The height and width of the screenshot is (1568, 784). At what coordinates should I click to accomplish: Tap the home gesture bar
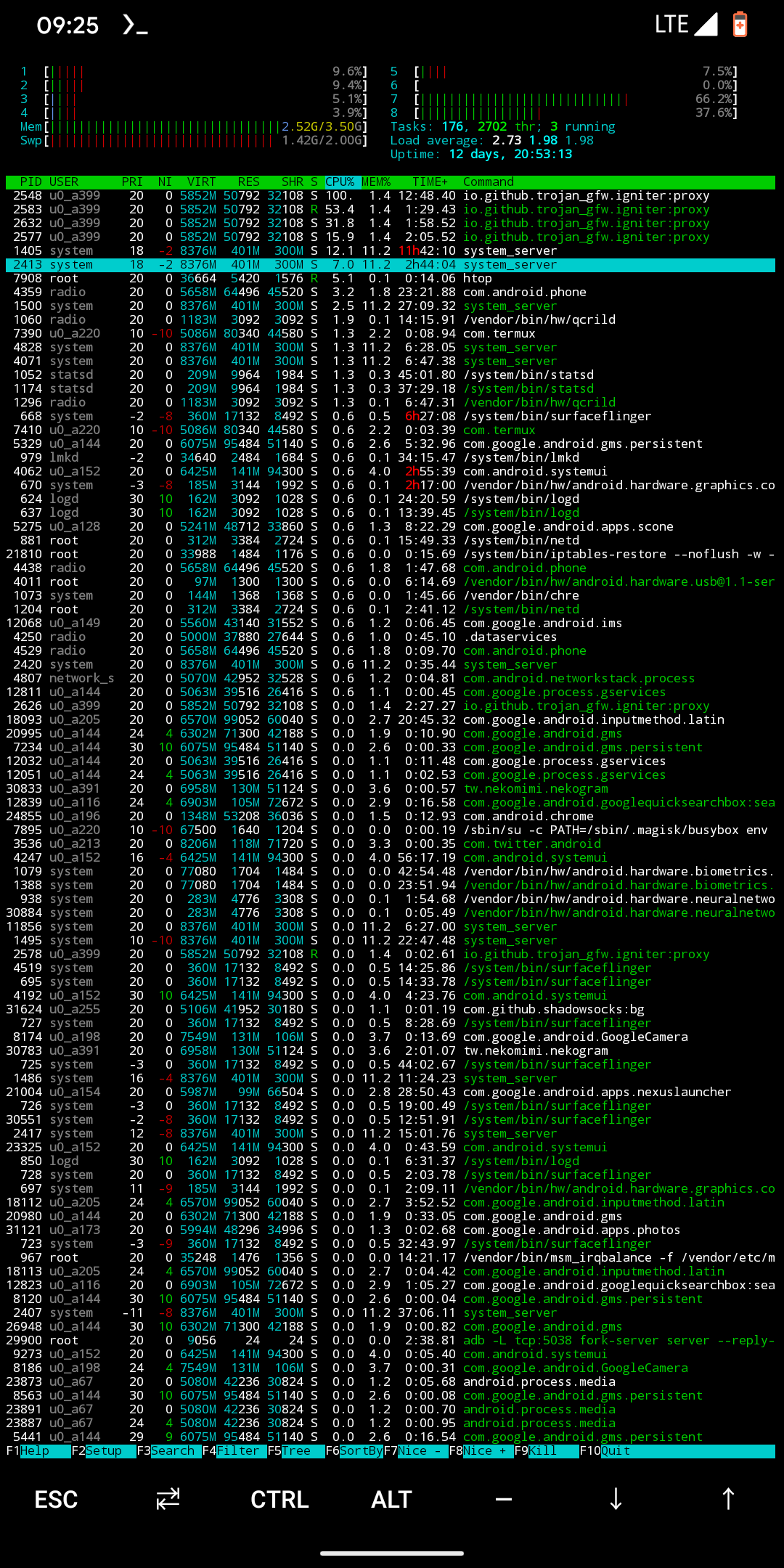pyautogui.click(x=392, y=1553)
